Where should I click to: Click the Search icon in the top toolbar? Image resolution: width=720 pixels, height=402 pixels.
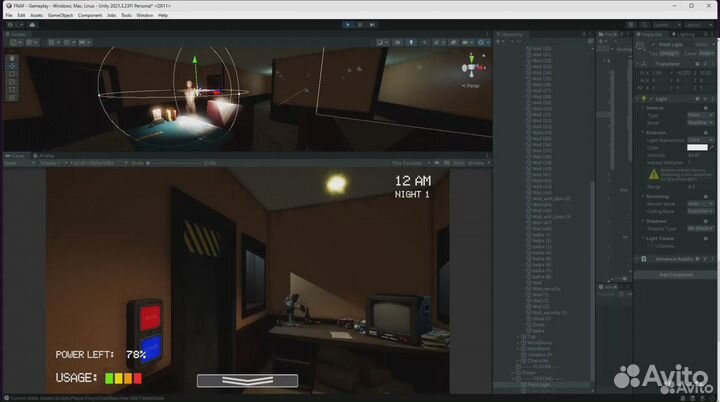click(x=645, y=25)
